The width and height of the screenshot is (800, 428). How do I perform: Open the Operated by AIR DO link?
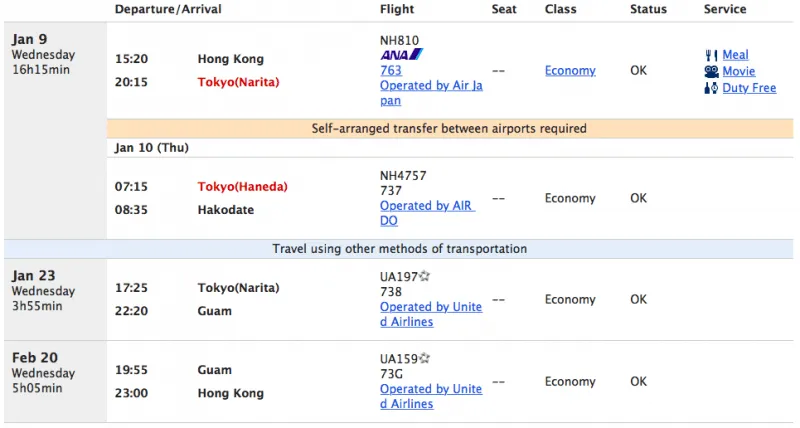pyautogui.click(x=428, y=213)
